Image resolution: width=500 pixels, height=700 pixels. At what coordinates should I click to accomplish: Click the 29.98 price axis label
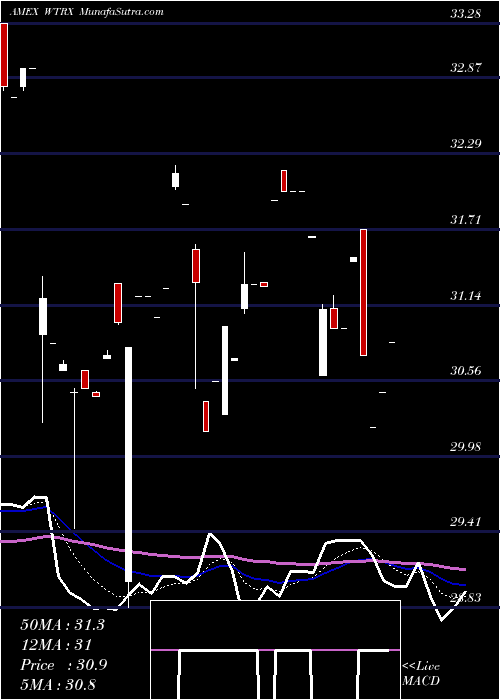coord(465,446)
